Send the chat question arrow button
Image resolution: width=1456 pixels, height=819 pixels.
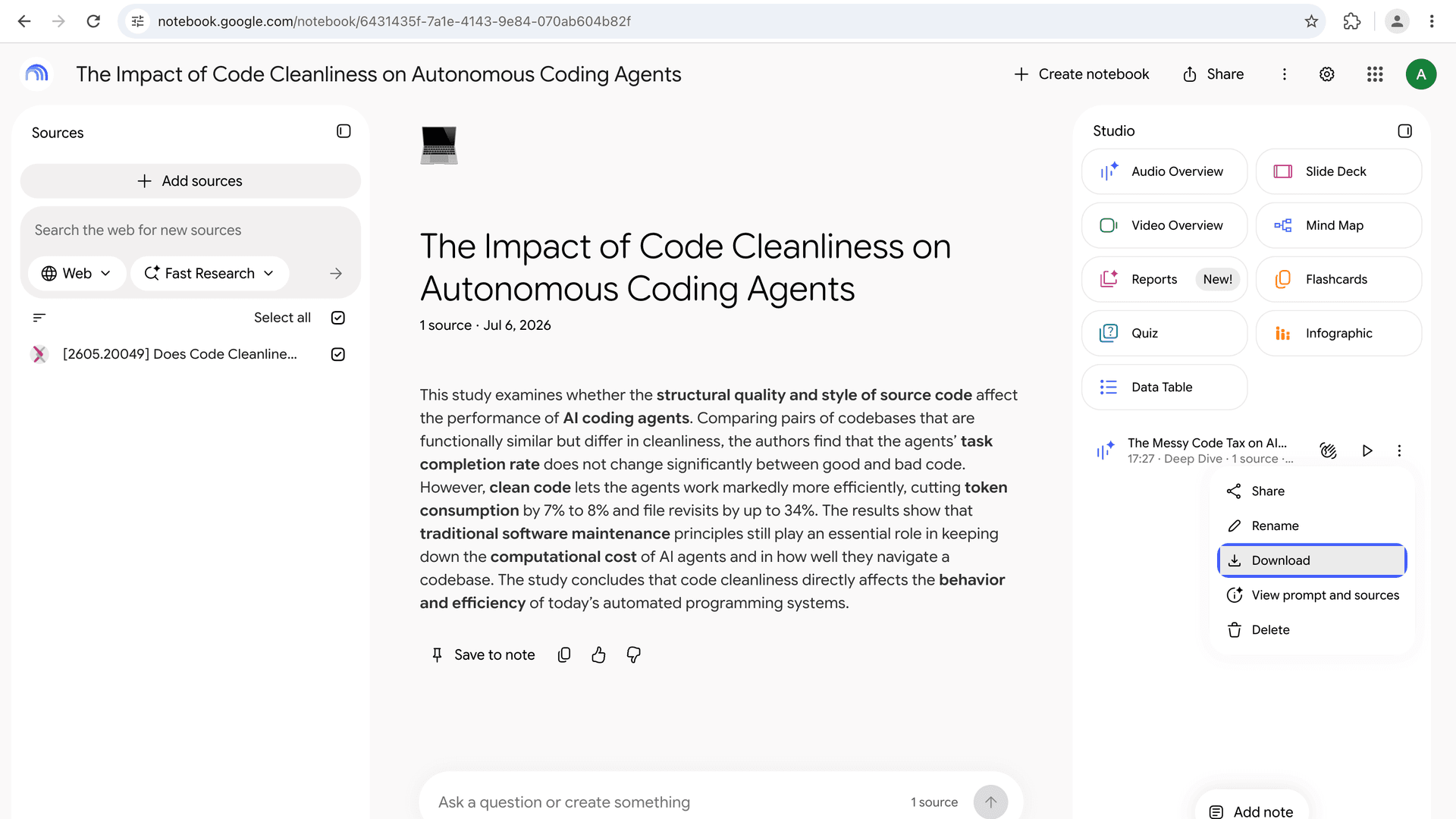990,802
